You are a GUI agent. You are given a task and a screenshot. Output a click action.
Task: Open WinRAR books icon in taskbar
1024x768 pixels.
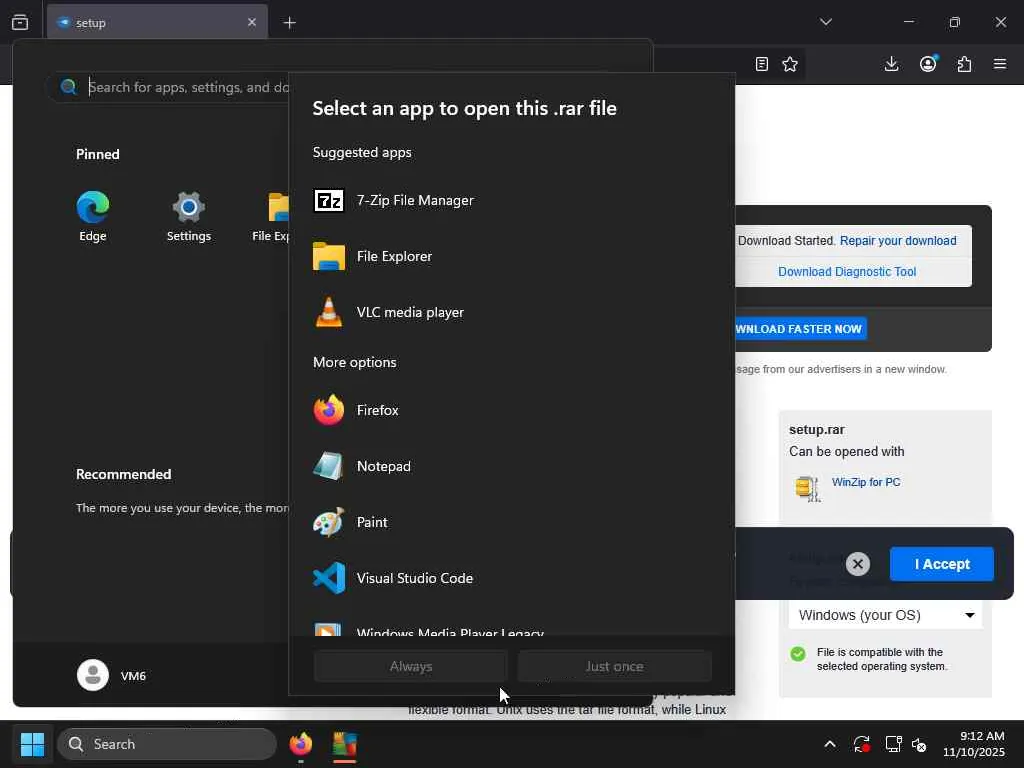coord(345,744)
